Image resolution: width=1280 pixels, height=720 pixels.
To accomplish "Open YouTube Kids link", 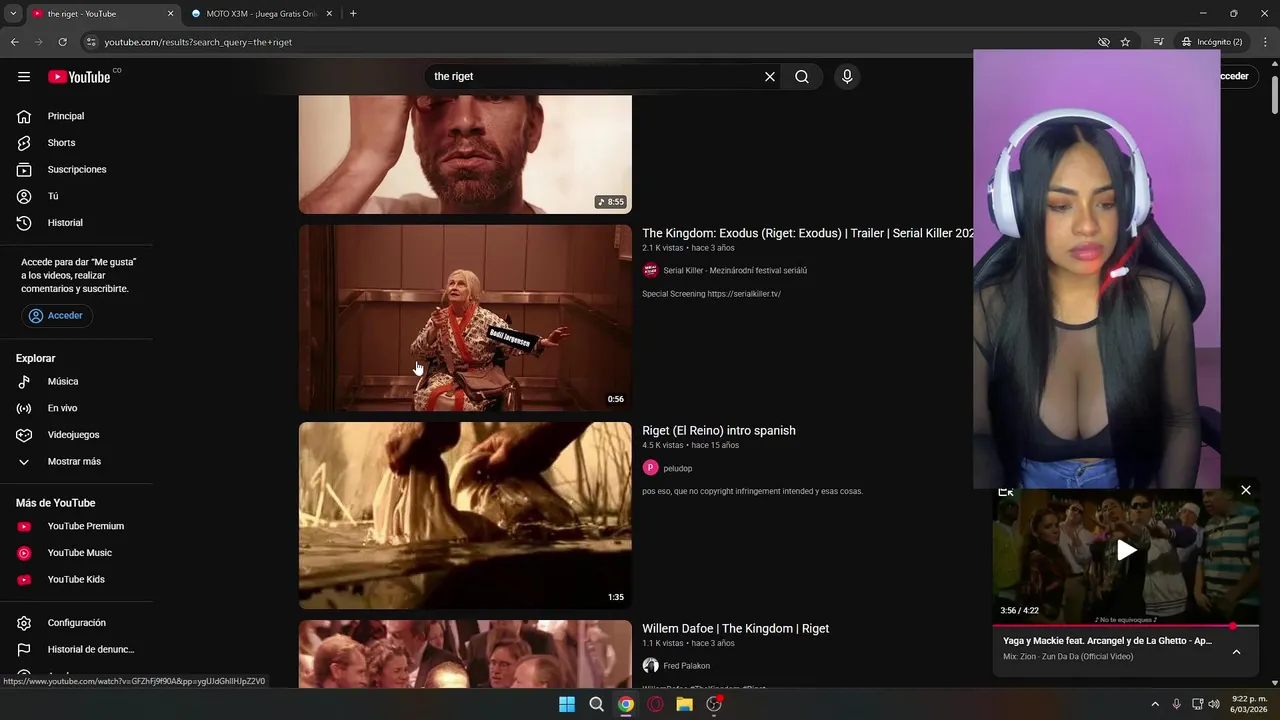I will pyautogui.click(x=76, y=579).
